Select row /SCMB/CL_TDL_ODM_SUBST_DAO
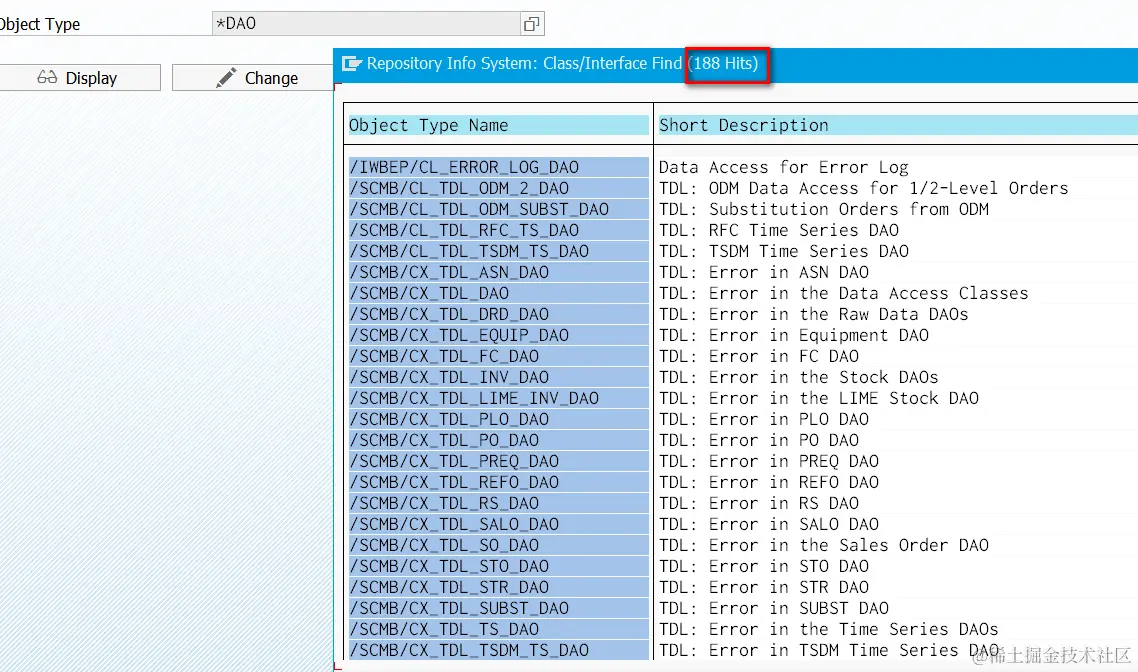 click(499, 210)
